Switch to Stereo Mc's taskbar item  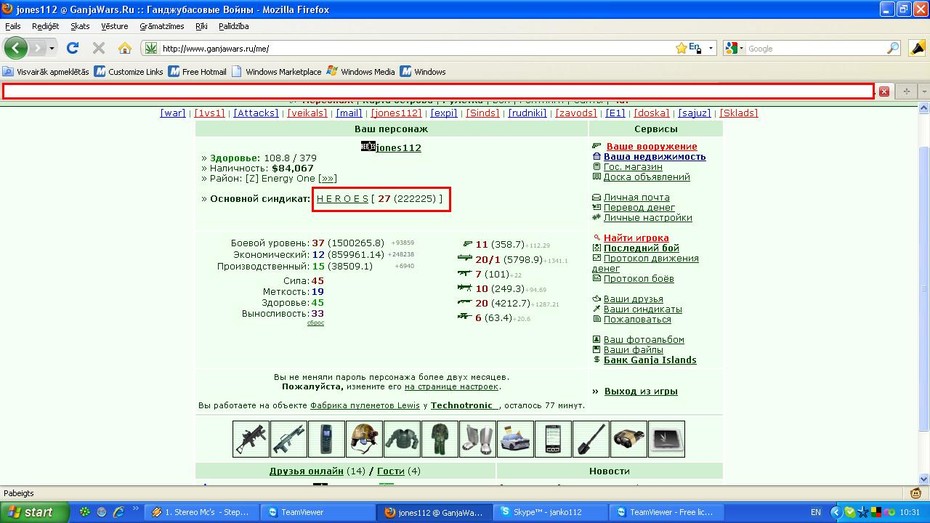pyautogui.click(x=203, y=512)
